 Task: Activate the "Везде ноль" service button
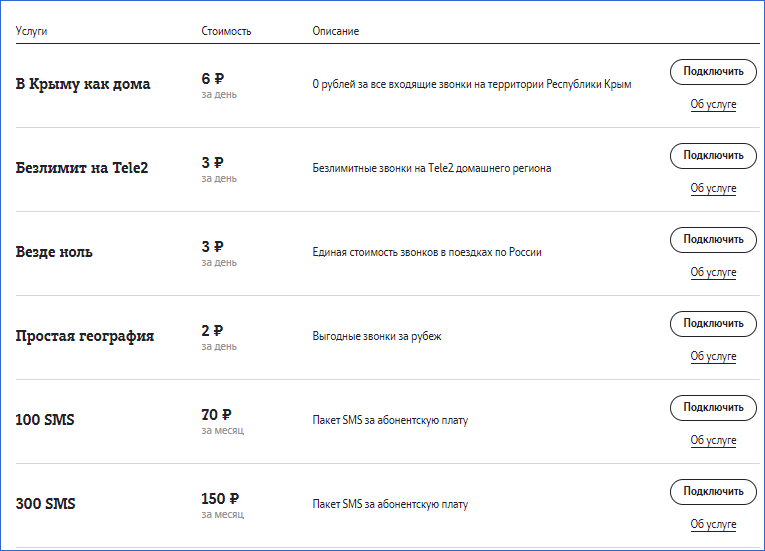(713, 240)
